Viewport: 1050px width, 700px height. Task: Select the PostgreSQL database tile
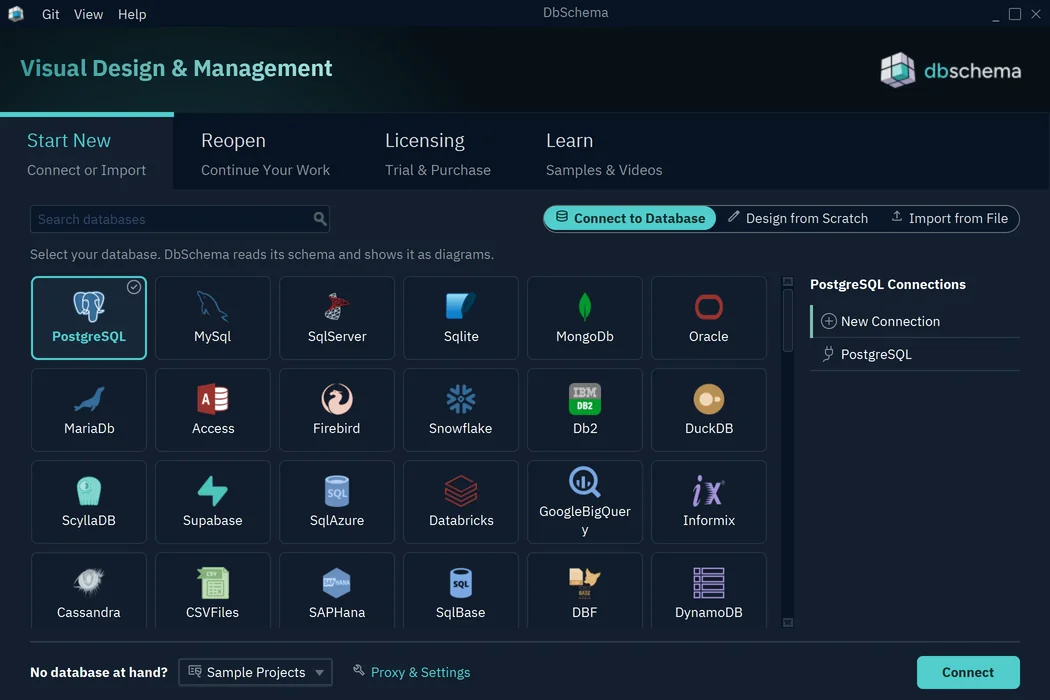(x=88, y=318)
